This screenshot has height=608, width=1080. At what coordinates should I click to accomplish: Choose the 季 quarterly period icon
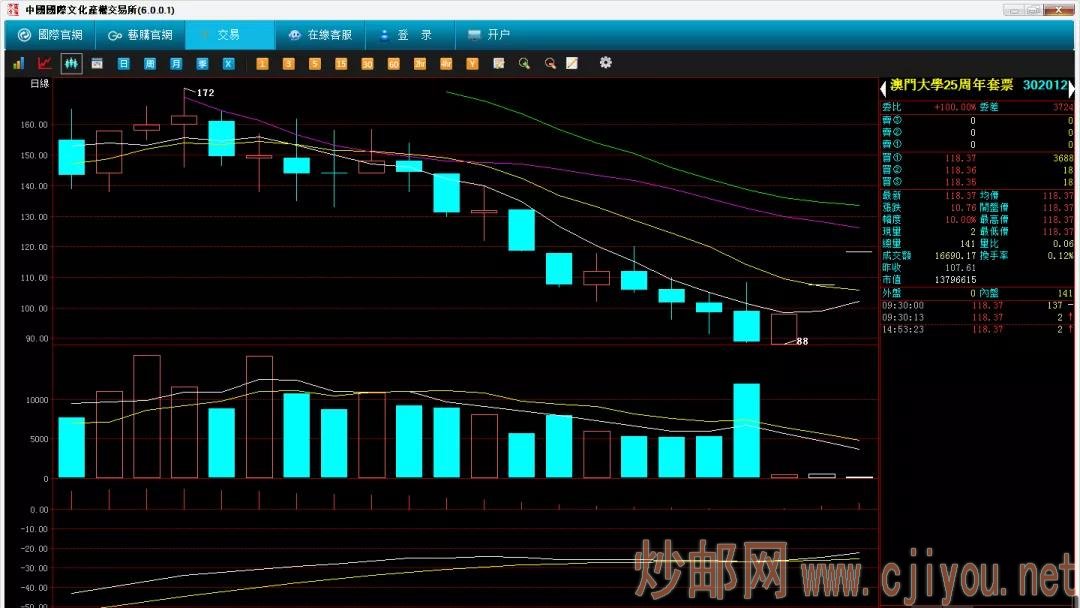[x=202, y=64]
